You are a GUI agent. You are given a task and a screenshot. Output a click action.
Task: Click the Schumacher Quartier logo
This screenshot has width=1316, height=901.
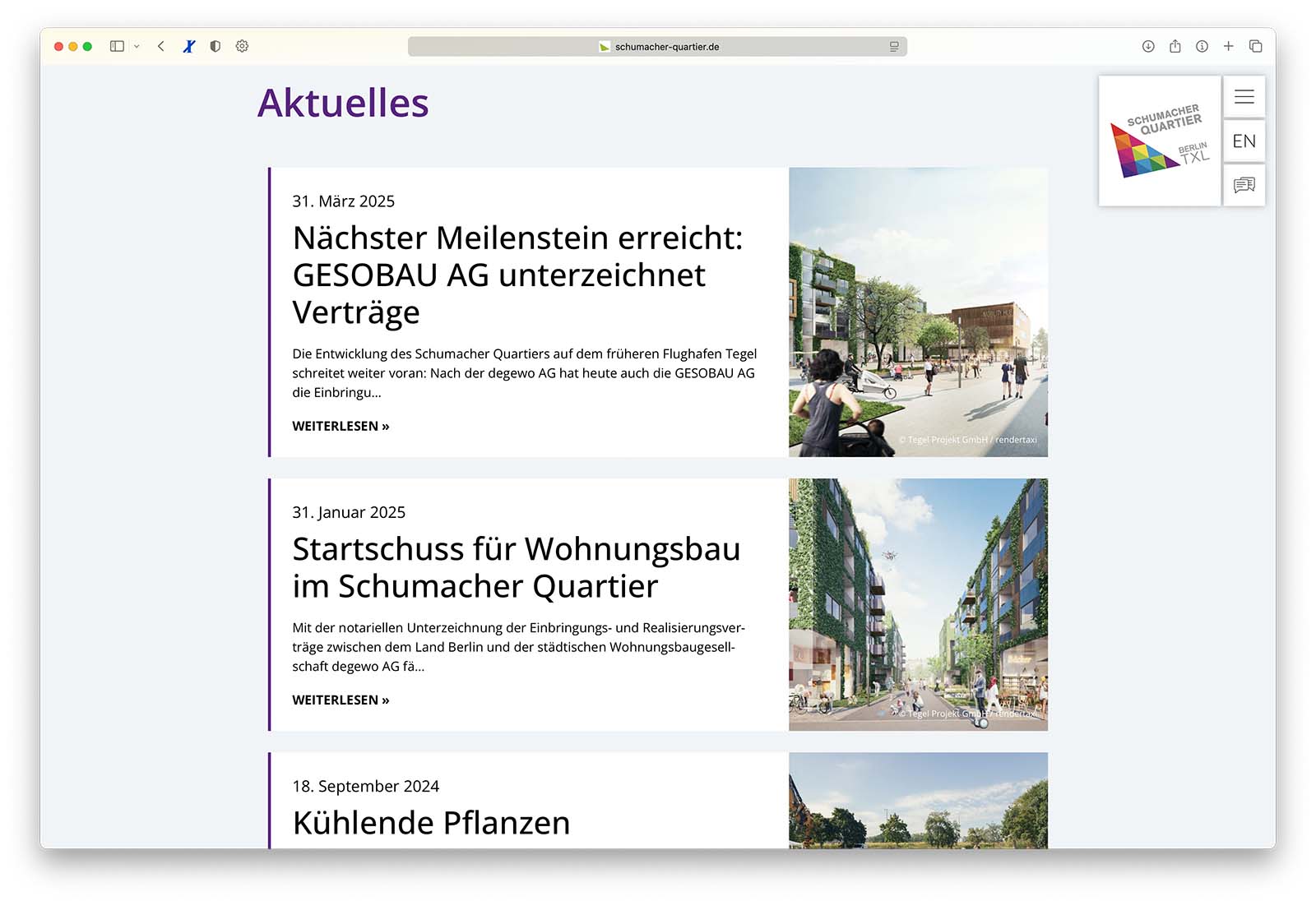(1160, 141)
